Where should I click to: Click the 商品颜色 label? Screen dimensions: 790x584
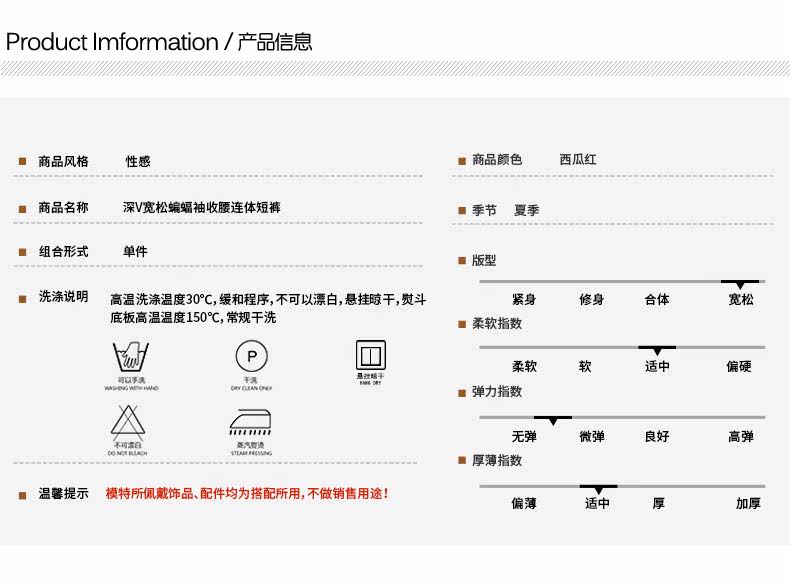[497, 160]
